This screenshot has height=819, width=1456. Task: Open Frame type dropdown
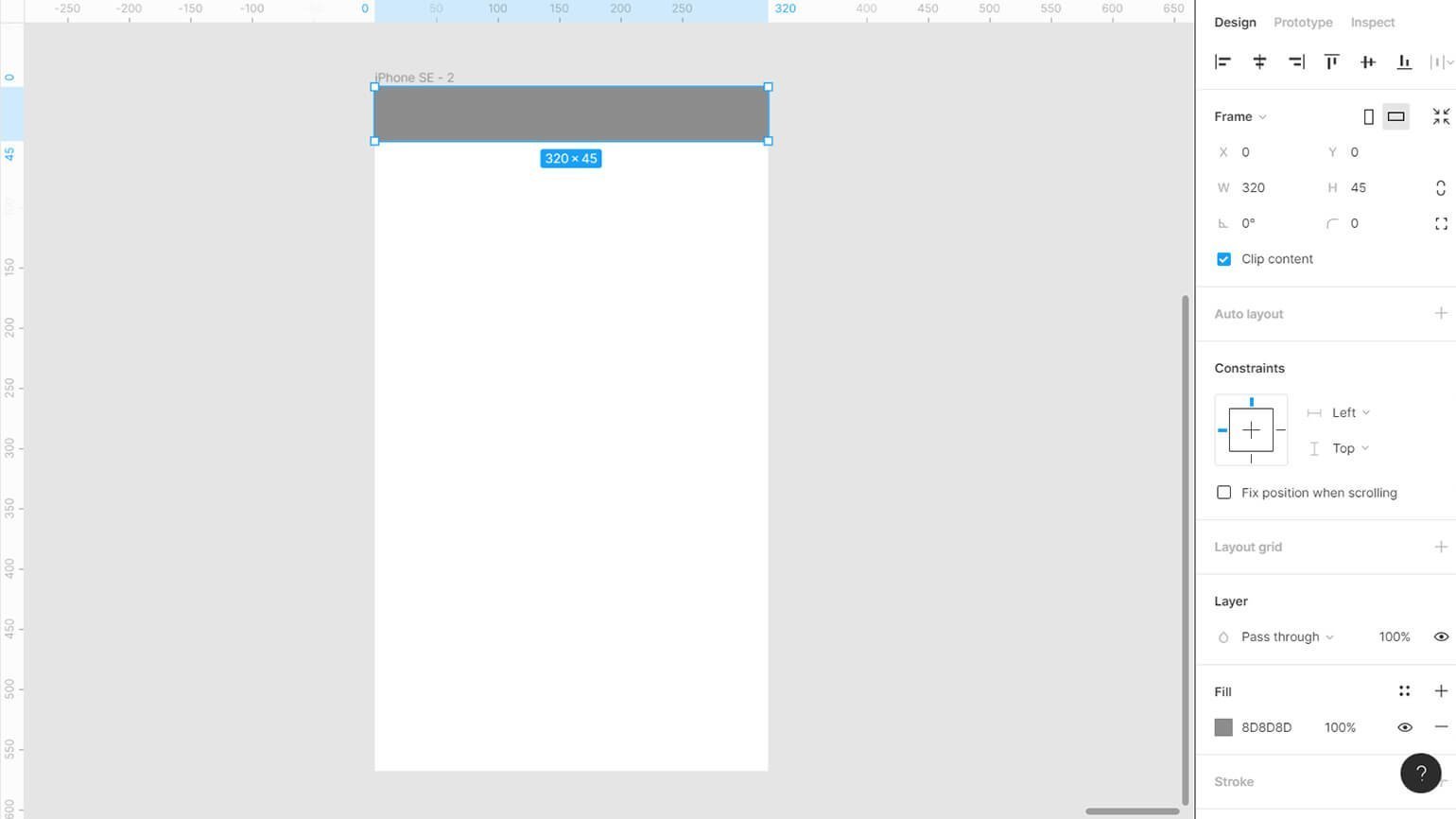1239,116
